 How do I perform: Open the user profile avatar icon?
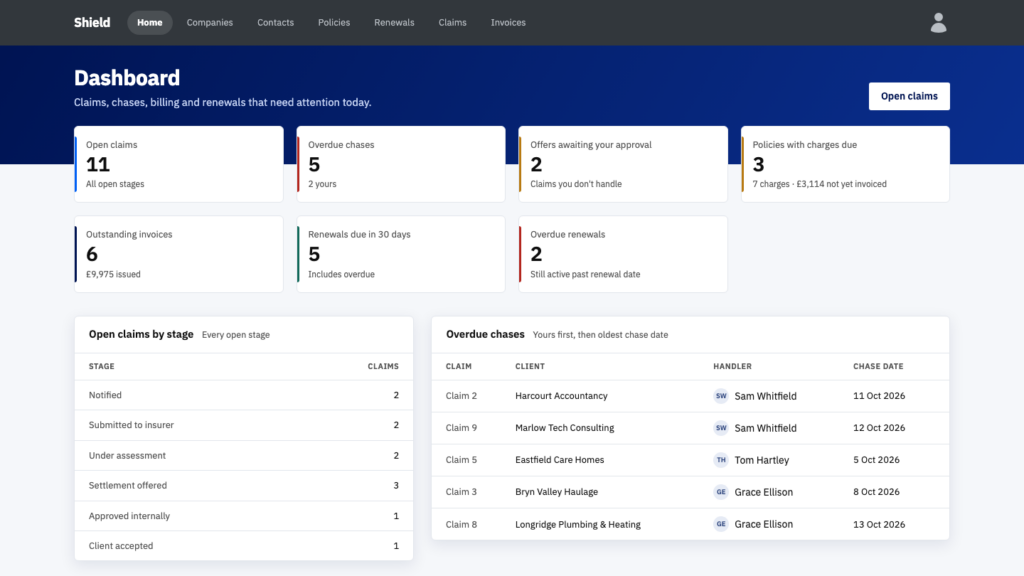click(938, 23)
